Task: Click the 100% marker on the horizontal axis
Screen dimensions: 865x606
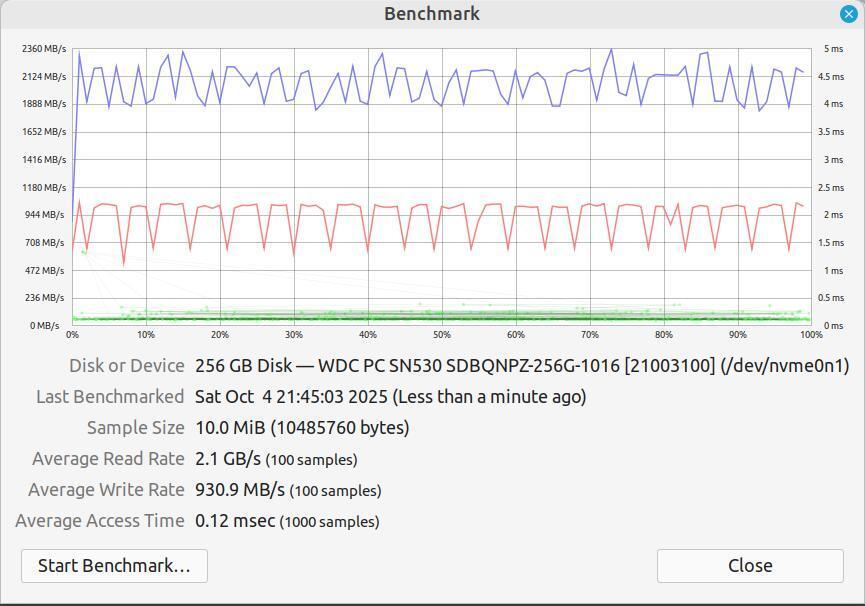Action: tap(810, 335)
